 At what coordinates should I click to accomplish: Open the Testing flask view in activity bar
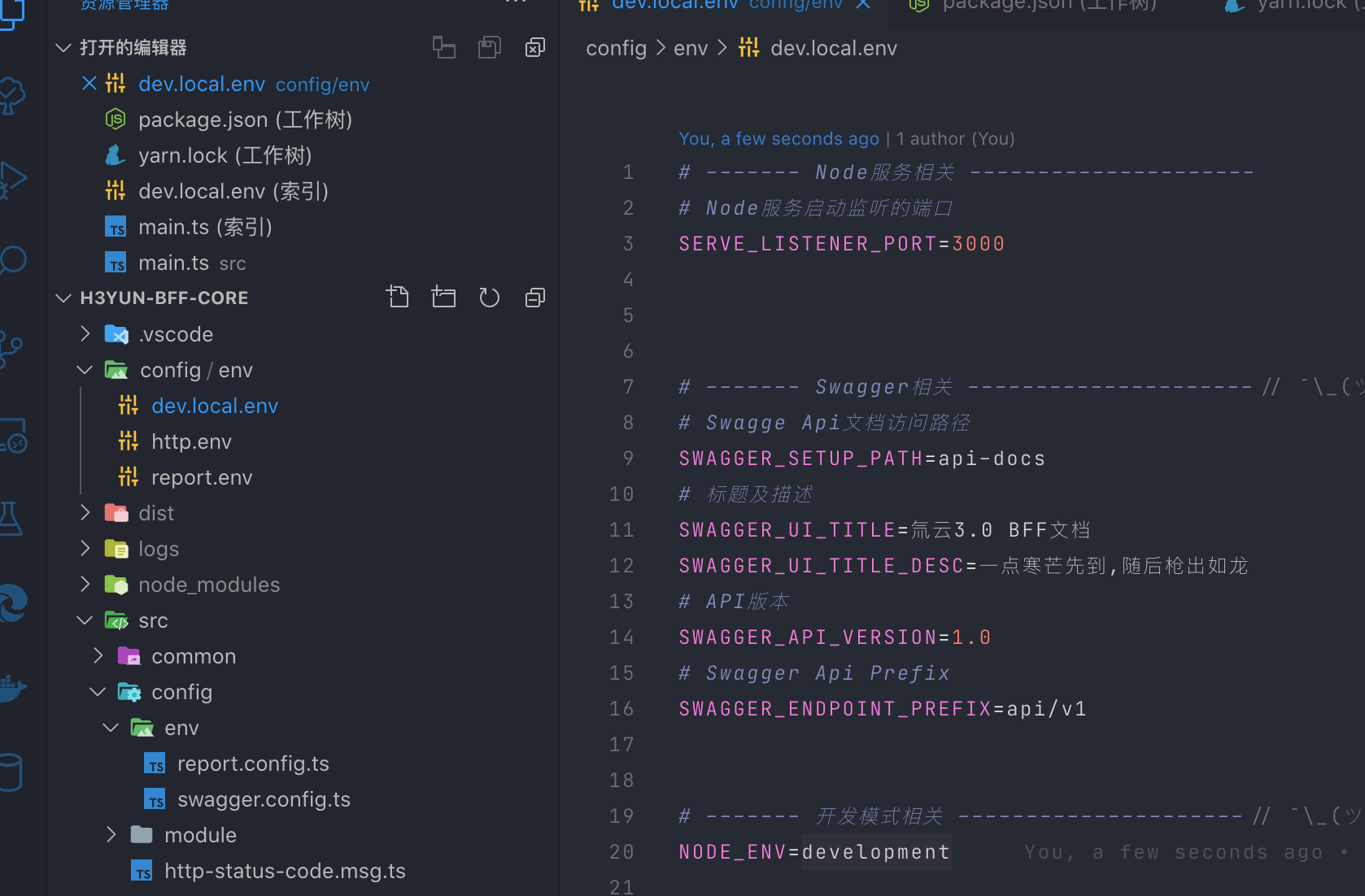coord(11,518)
